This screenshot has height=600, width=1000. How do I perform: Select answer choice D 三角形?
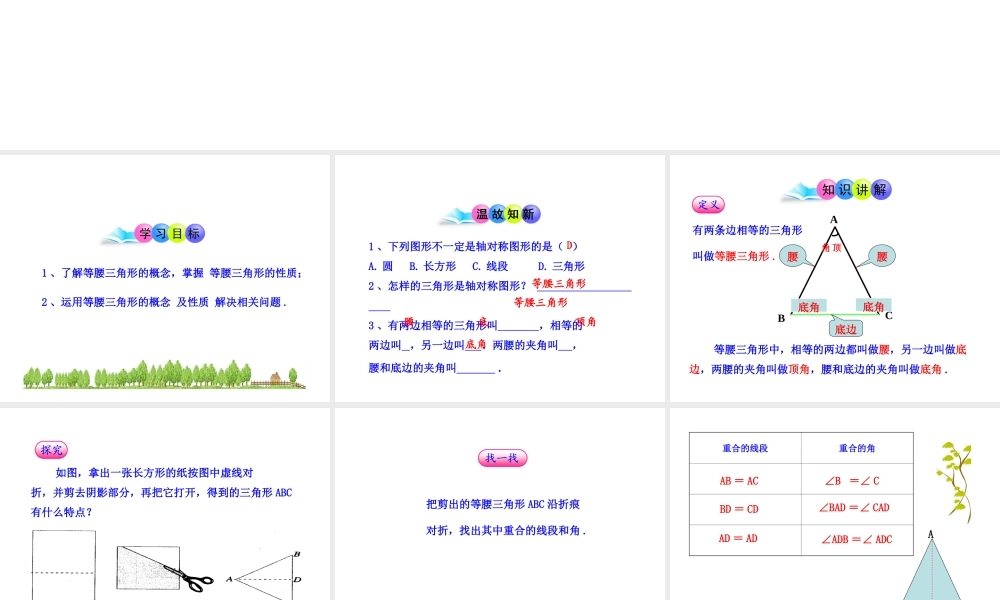(563, 266)
